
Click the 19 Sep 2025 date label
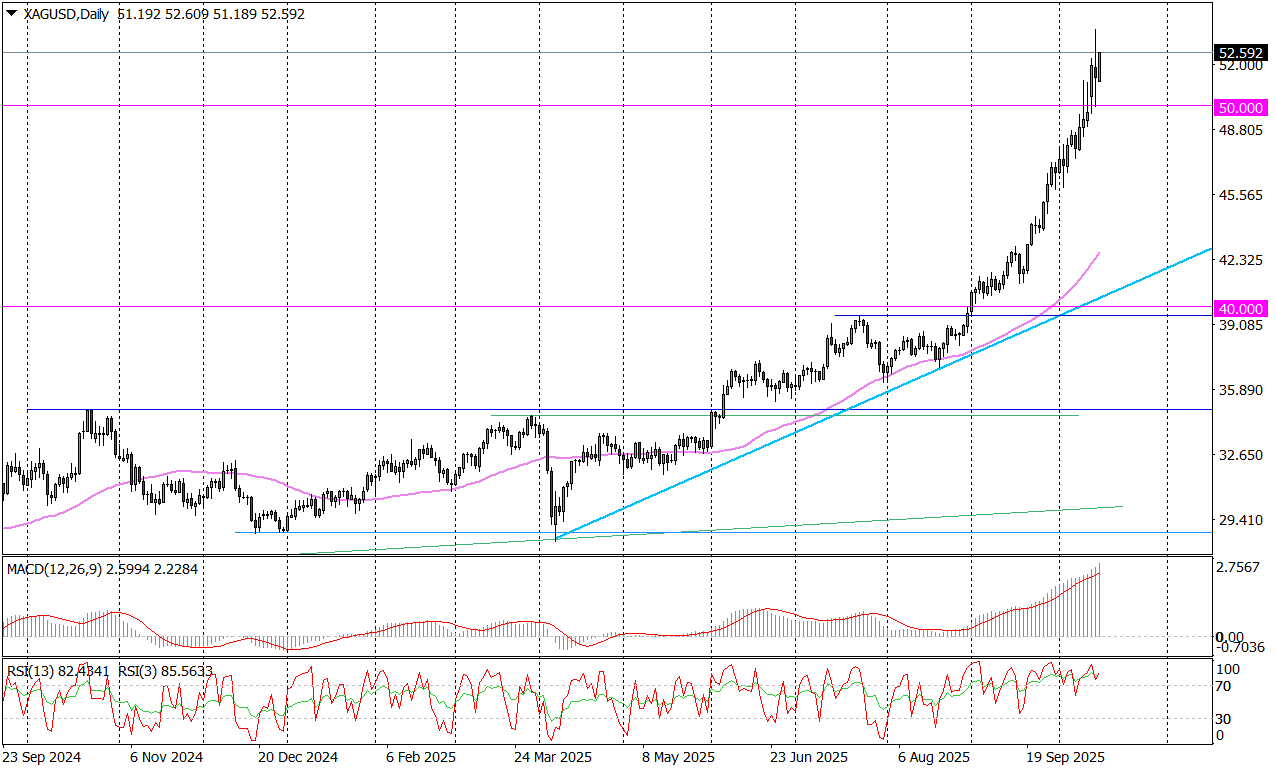pyautogui.click(x=1070, y=757)
